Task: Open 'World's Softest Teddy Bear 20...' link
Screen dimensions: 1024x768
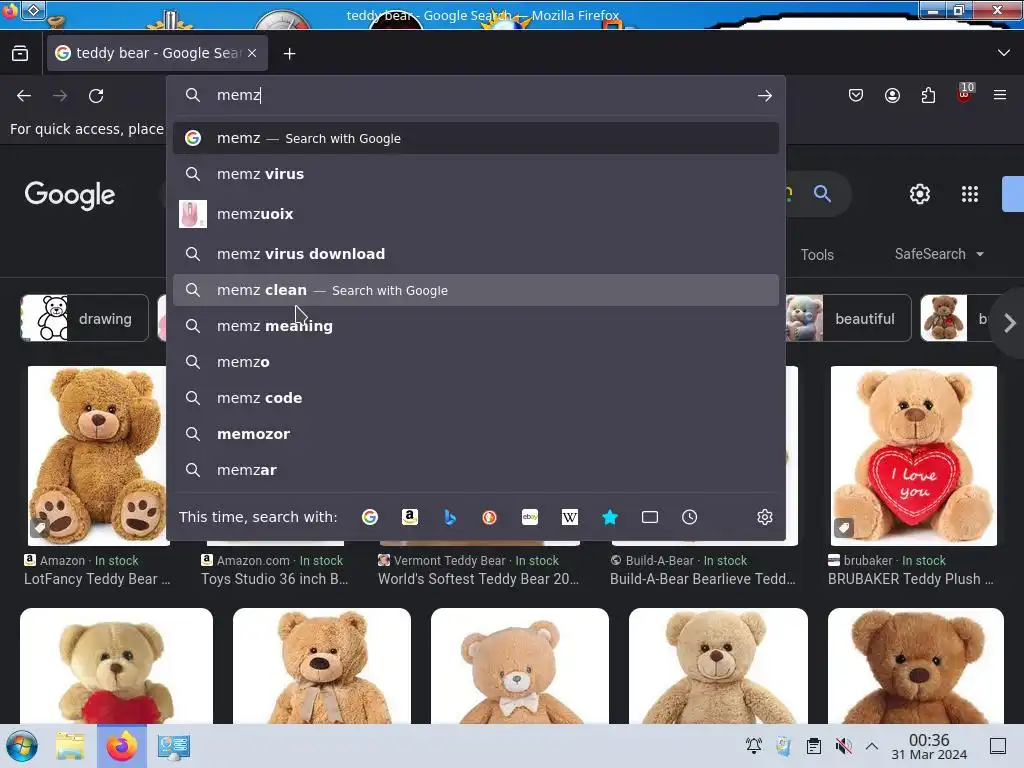Action: pos(478,579)
